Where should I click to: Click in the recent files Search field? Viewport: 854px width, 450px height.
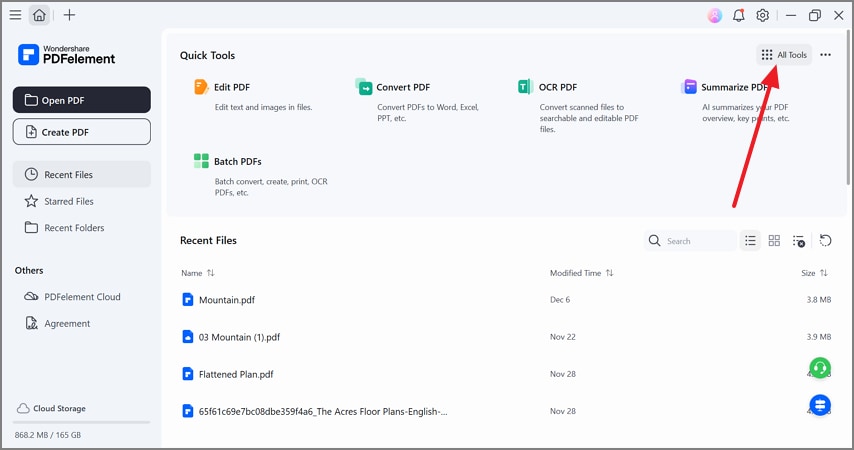[x=690, y=241]
